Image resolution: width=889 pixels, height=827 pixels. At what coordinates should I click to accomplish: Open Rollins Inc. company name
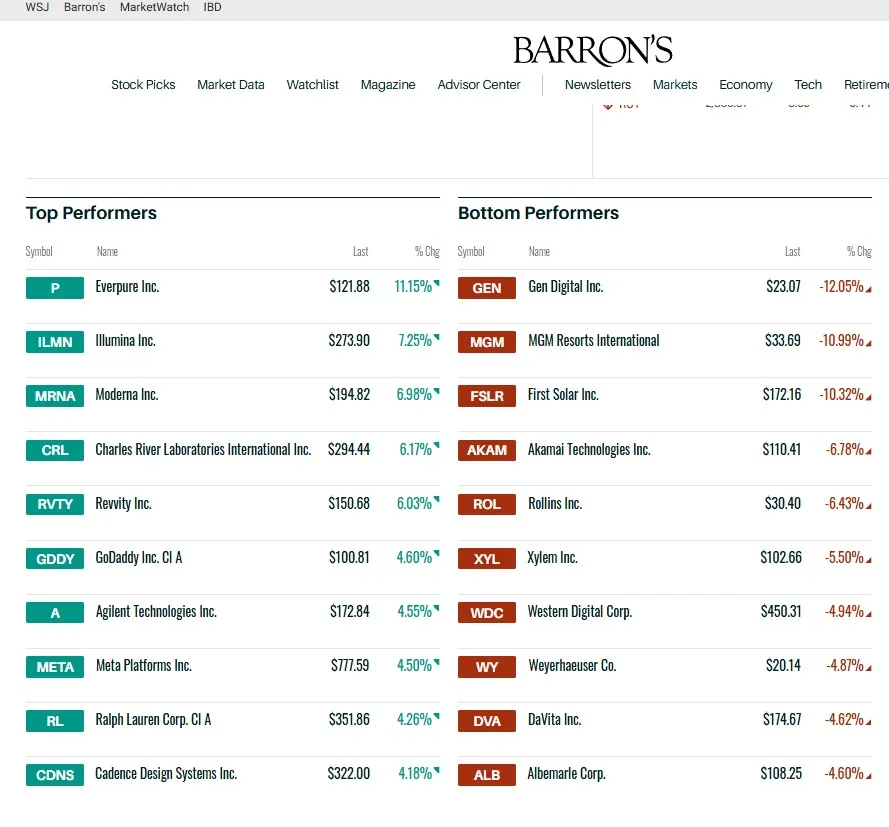tap(555, 503)
